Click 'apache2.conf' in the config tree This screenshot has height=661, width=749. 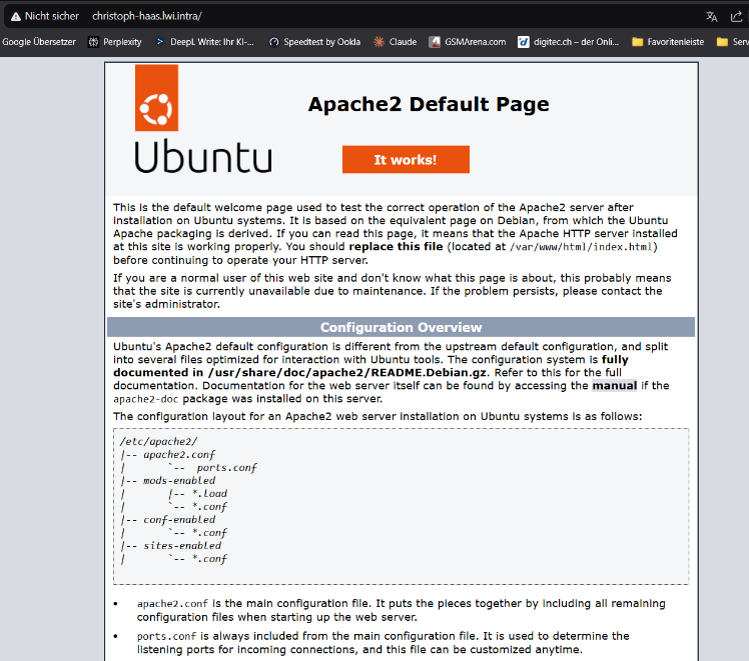pos(179,455)
